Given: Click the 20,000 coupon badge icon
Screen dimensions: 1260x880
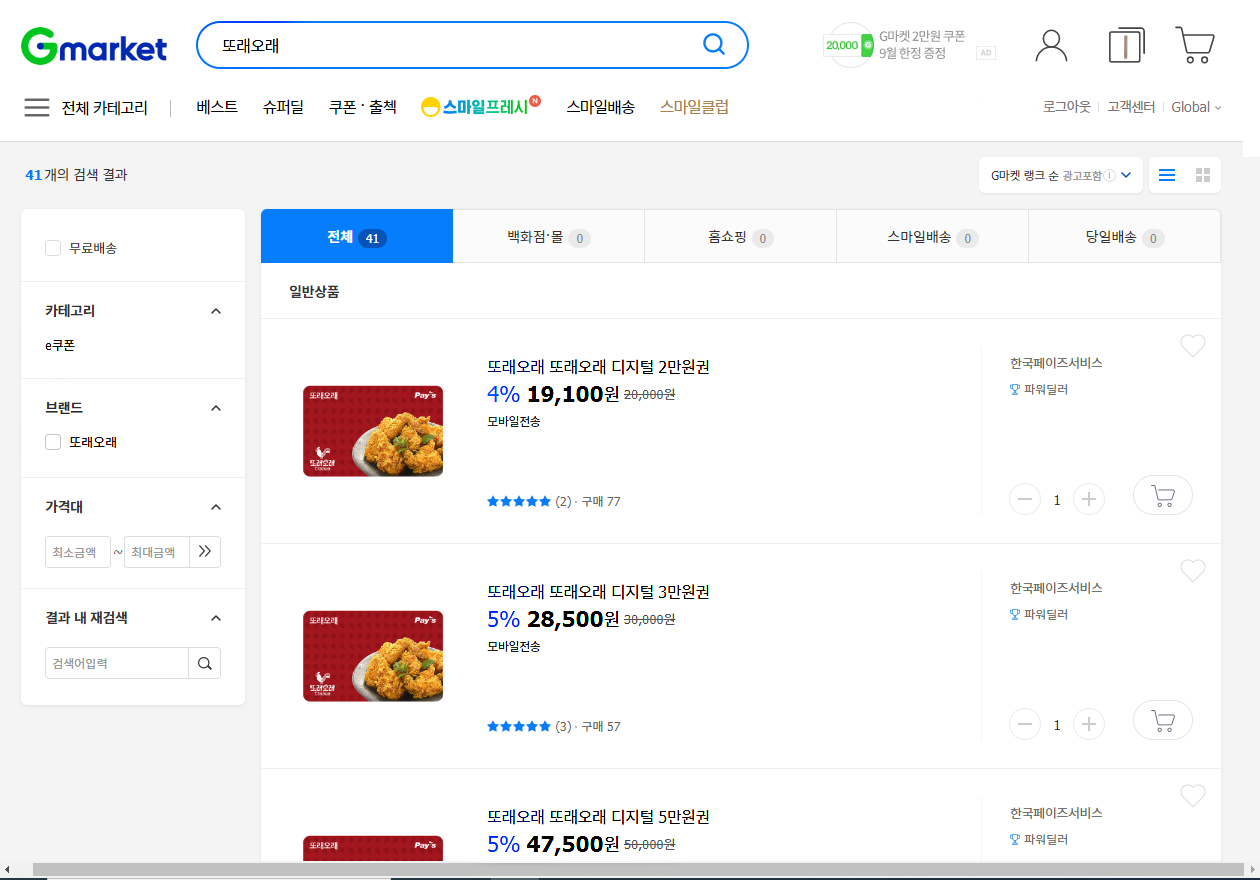Looking at the screenshot, I should pos(848,45).
